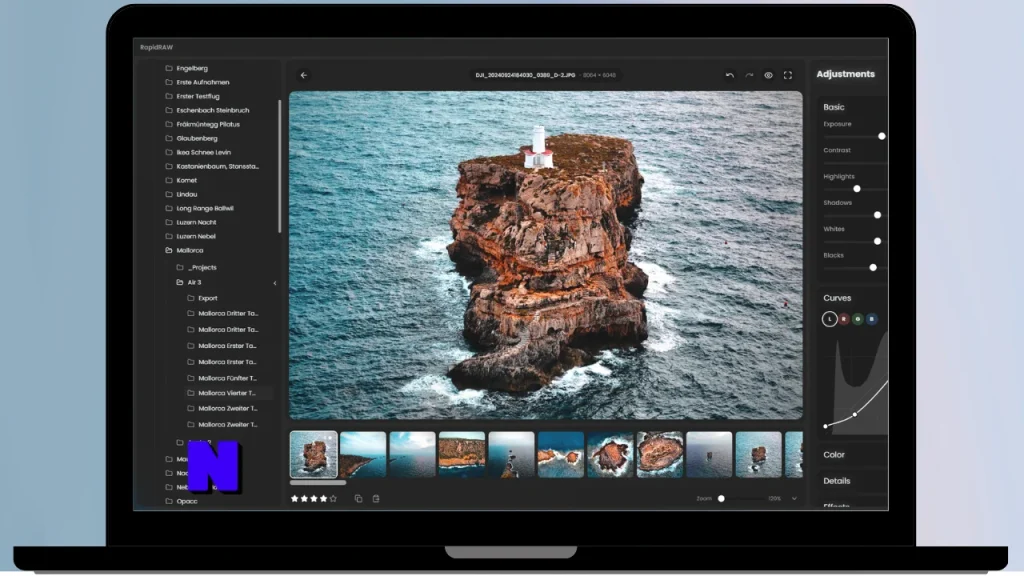Click the Shadows slider handle
The image size is (1024, 576).
[x=878, y=215]
